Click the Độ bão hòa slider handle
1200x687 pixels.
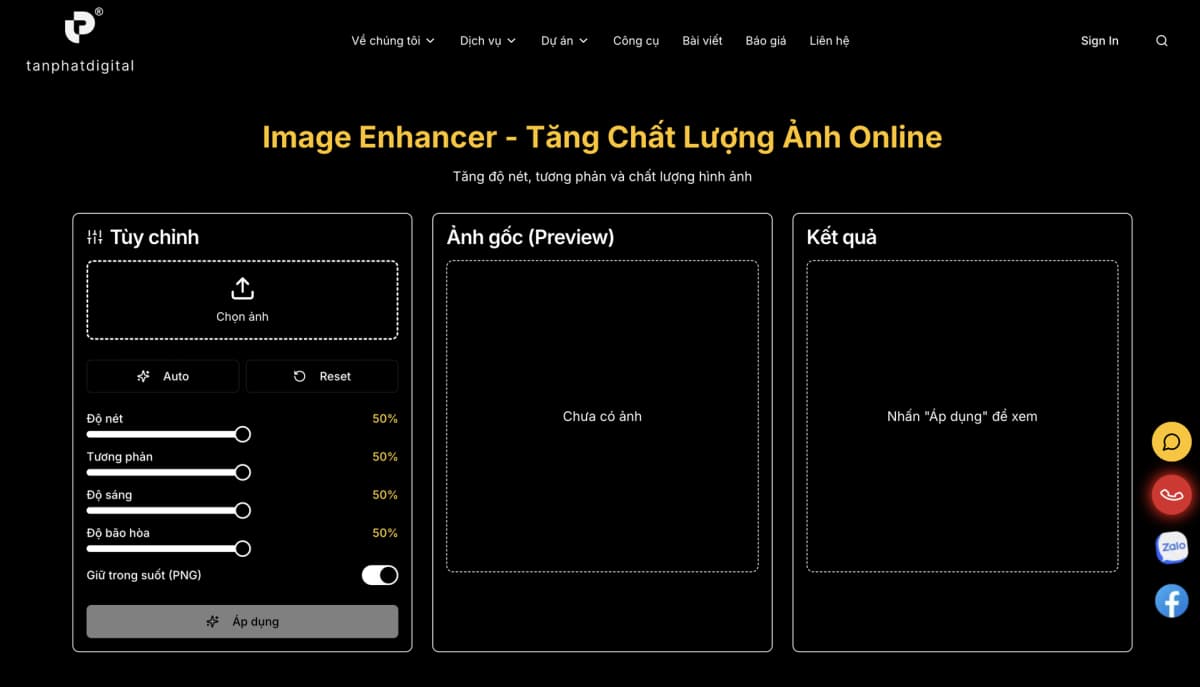click(x=242, y=548)
